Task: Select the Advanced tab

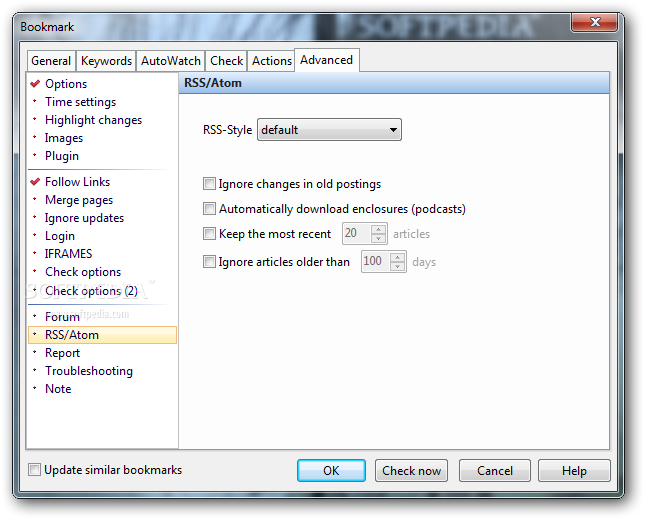Action: [326, 60]
